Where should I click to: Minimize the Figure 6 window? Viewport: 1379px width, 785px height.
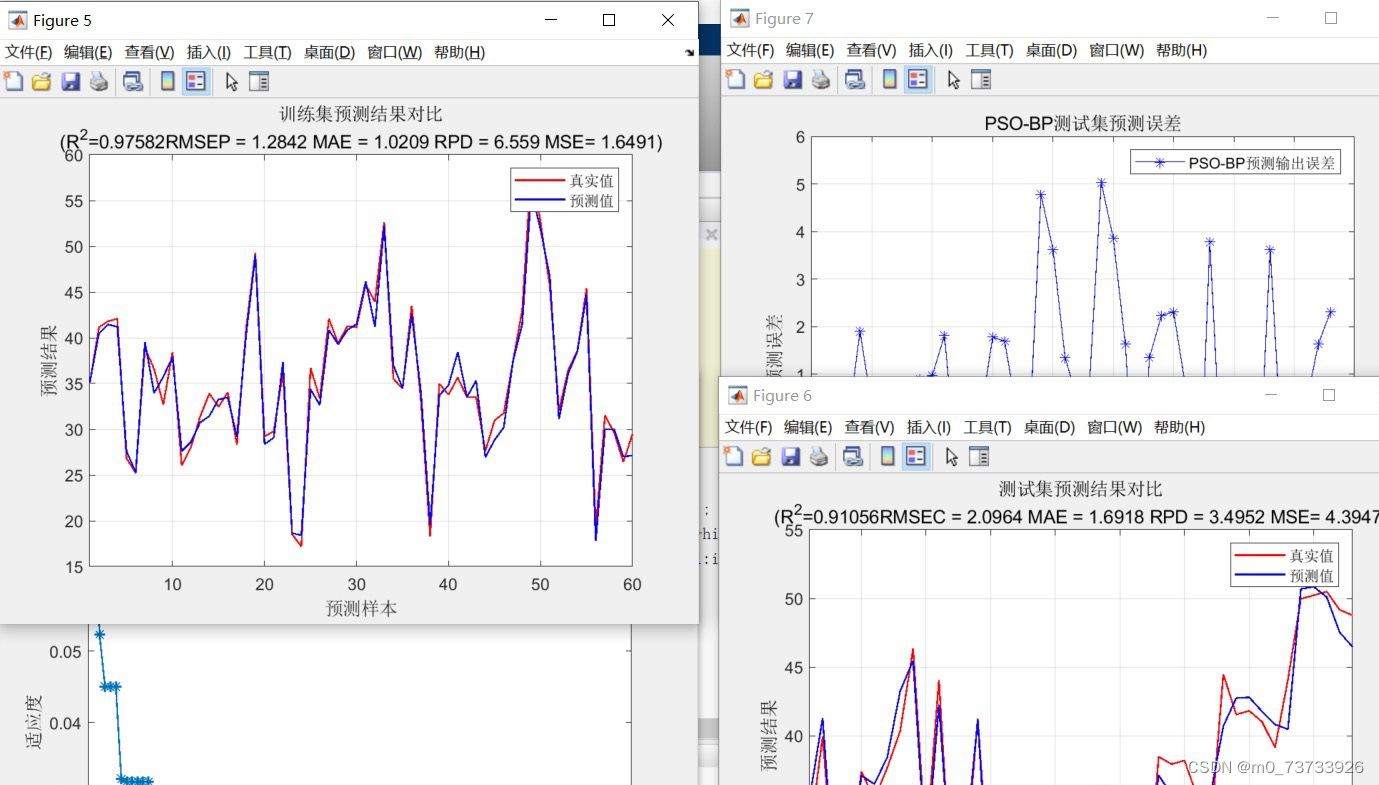pos(1271,395)
